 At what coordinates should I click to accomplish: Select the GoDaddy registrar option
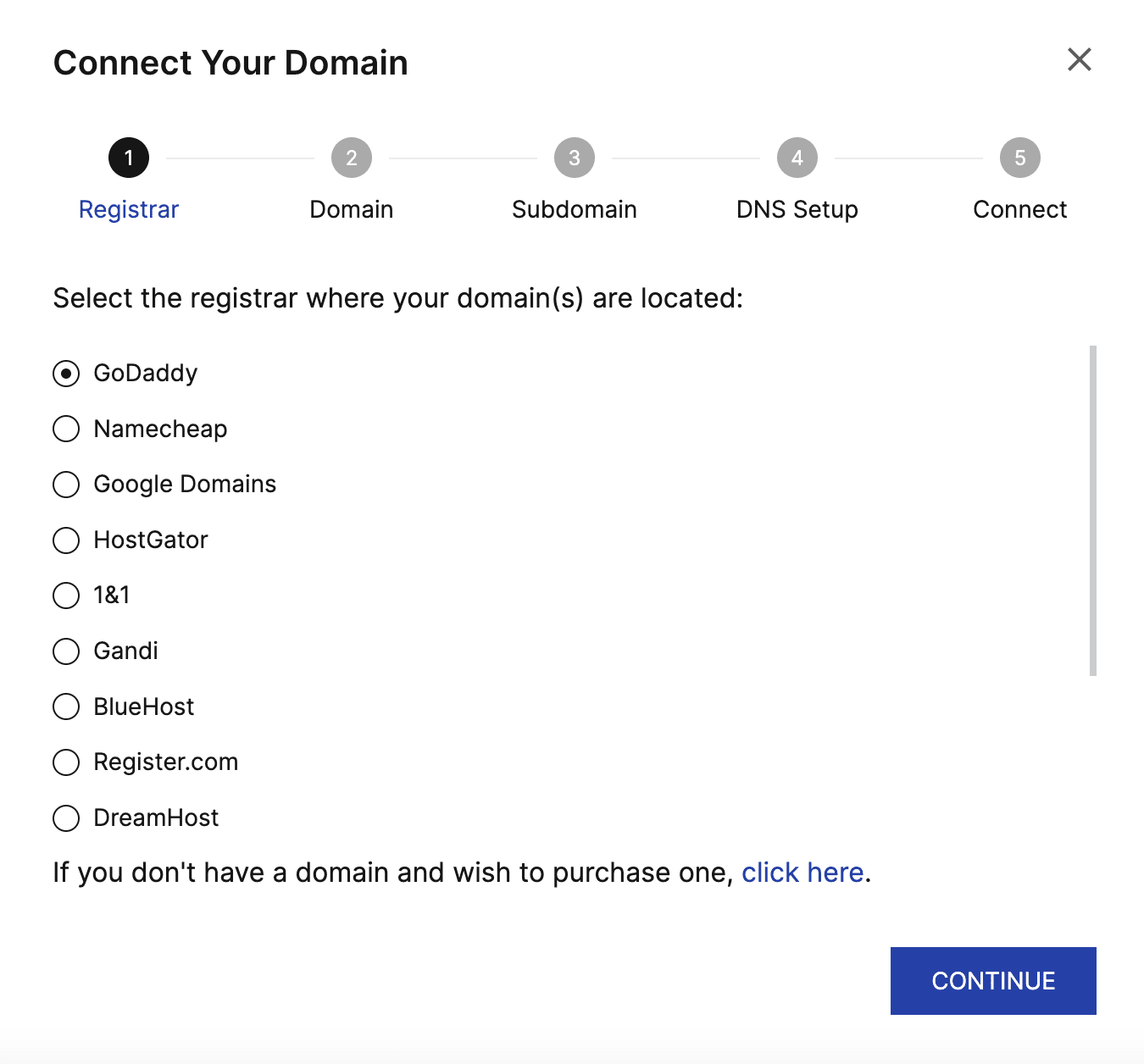66,374
